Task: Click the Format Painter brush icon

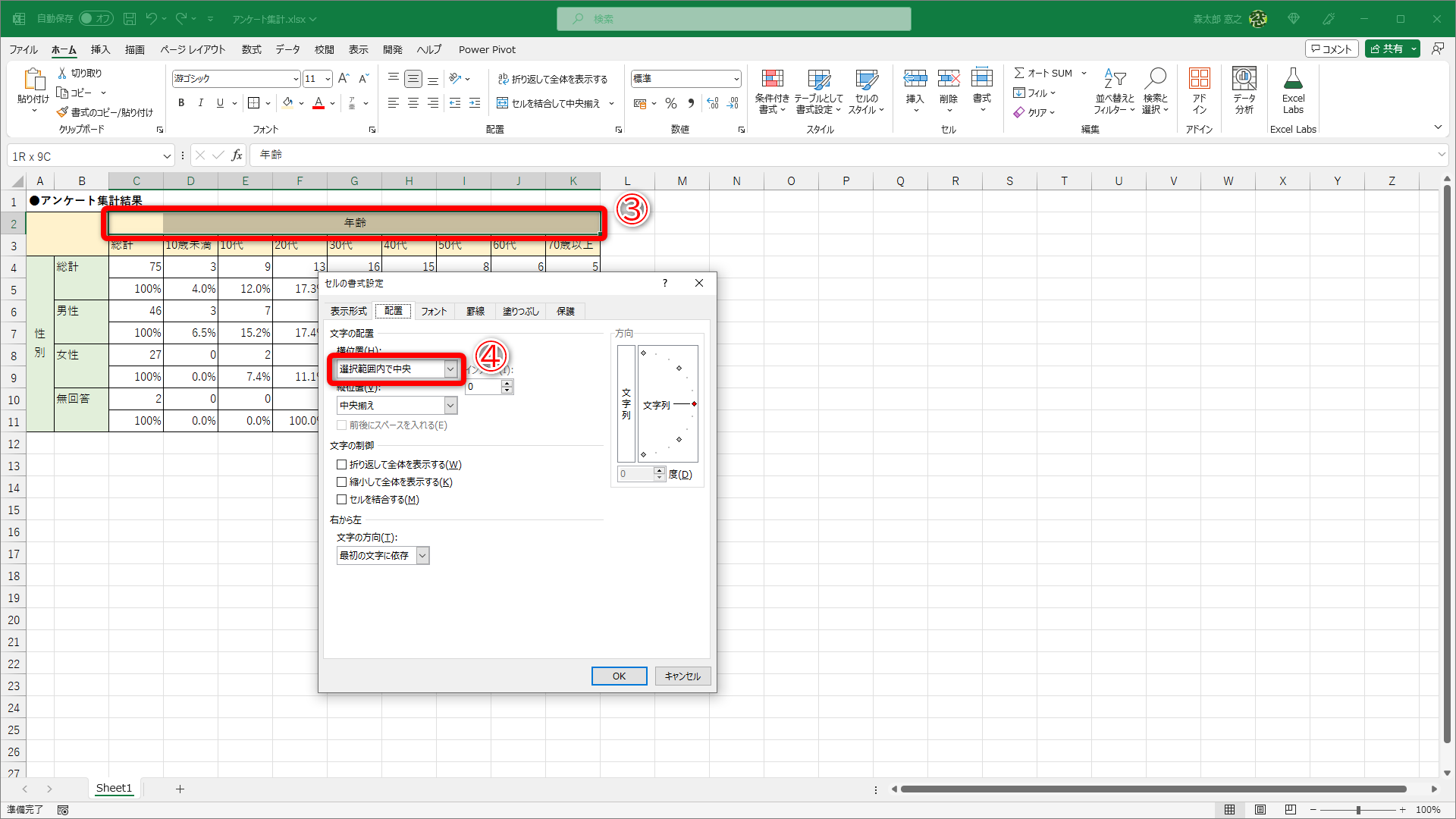Action: (62, 112)
